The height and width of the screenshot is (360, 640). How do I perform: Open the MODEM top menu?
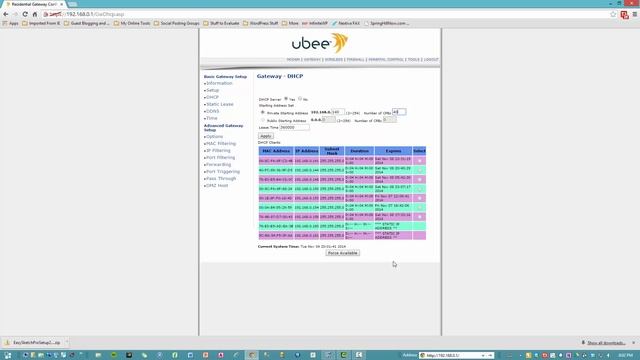[293, 60]
